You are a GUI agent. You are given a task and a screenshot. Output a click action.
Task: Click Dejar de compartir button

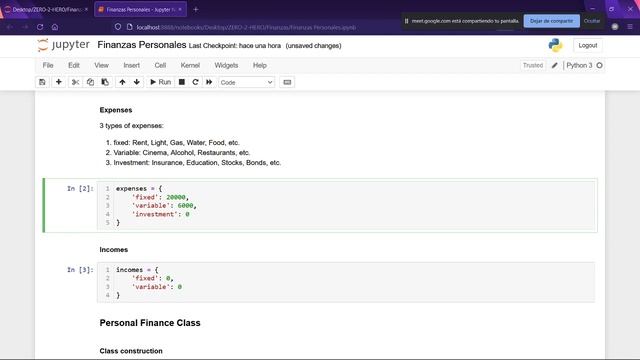click(551, 21)
